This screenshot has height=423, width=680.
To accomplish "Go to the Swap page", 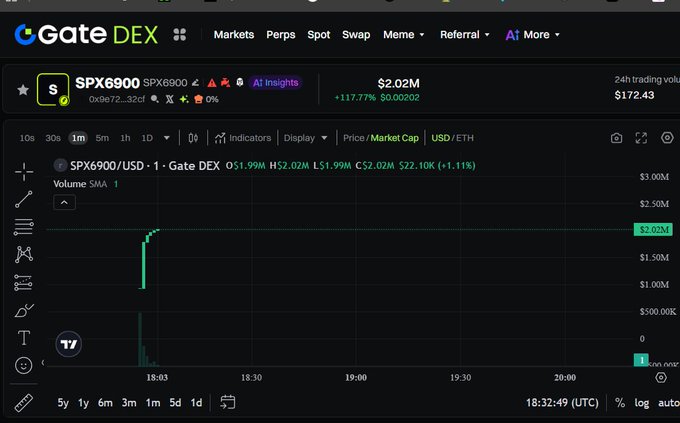I will pyautogui.click(x=356, y=35).
